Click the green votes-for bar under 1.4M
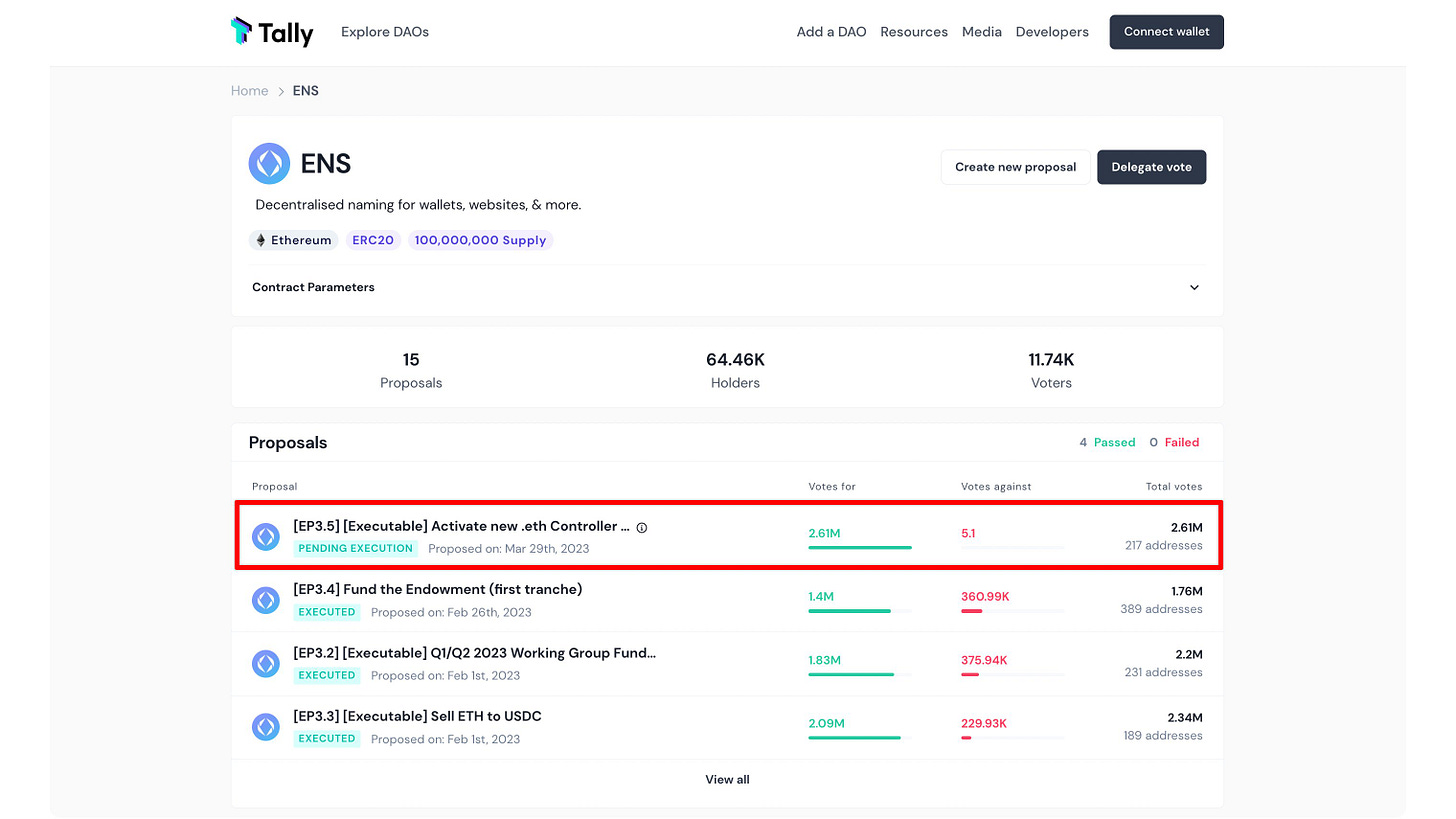 coord(849,611)
